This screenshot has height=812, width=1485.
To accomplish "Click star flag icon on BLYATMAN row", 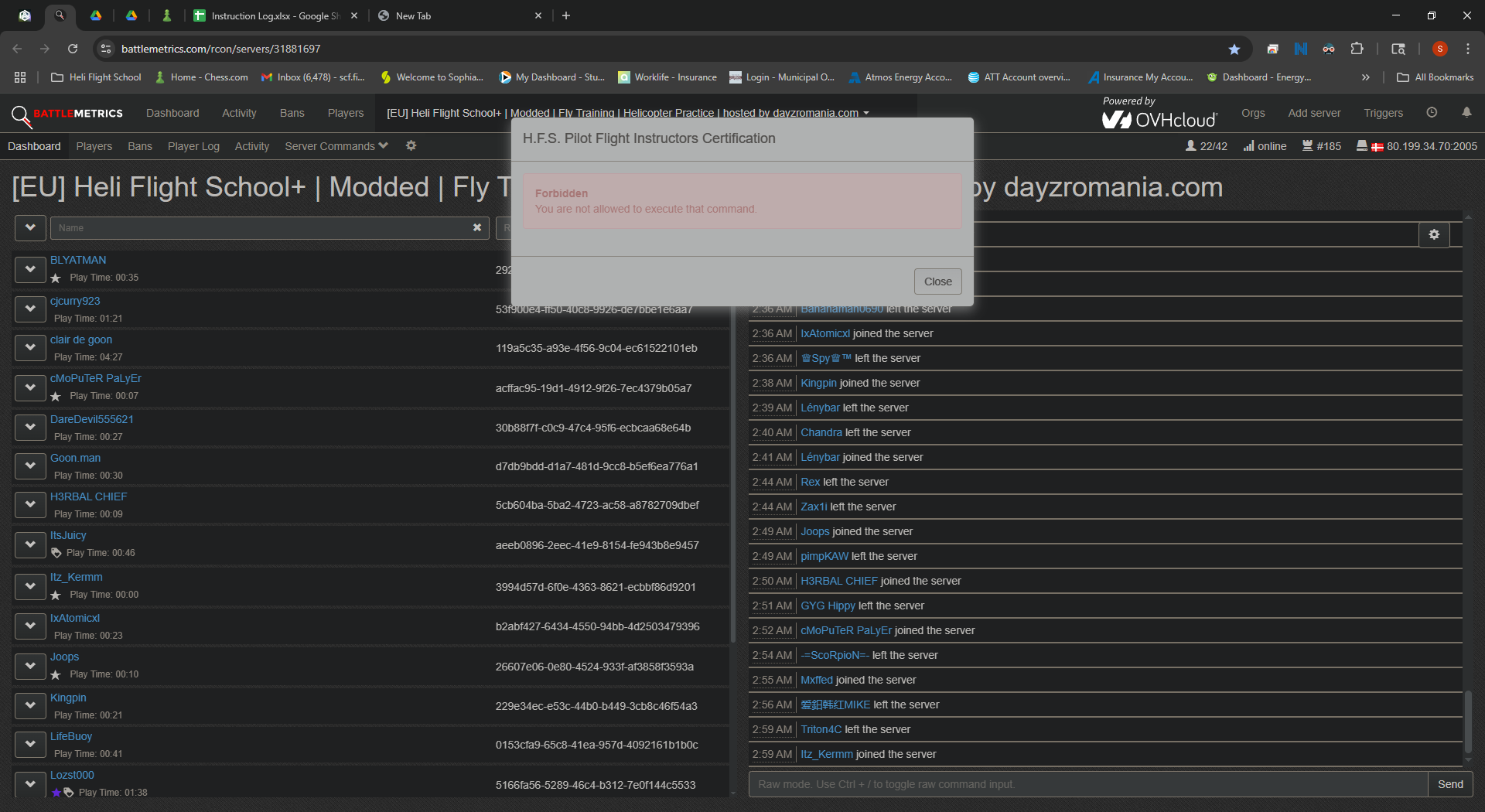I will (x=56, y=278).
